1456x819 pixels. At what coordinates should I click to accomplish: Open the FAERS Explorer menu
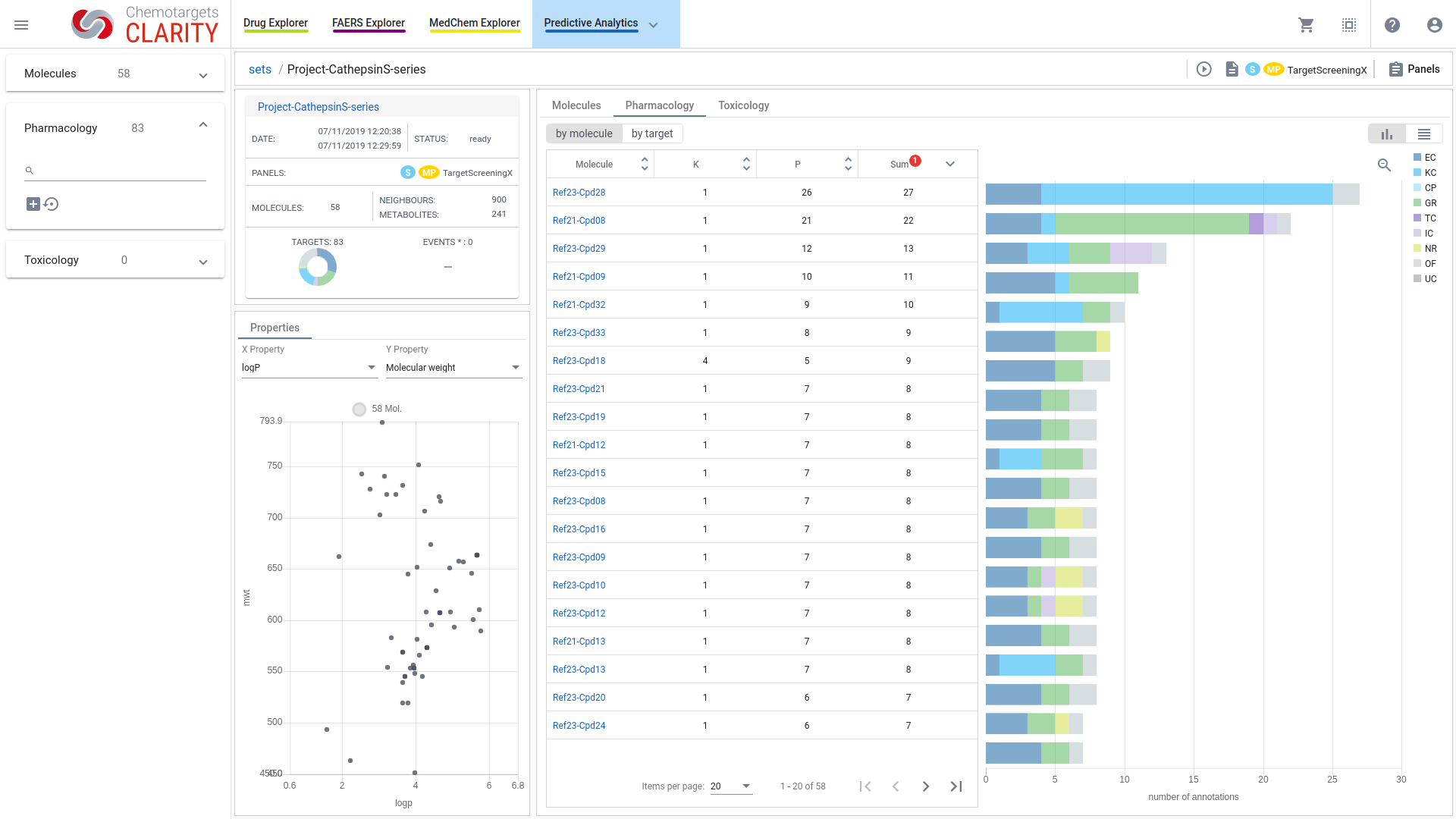click(x=369, y=23)
